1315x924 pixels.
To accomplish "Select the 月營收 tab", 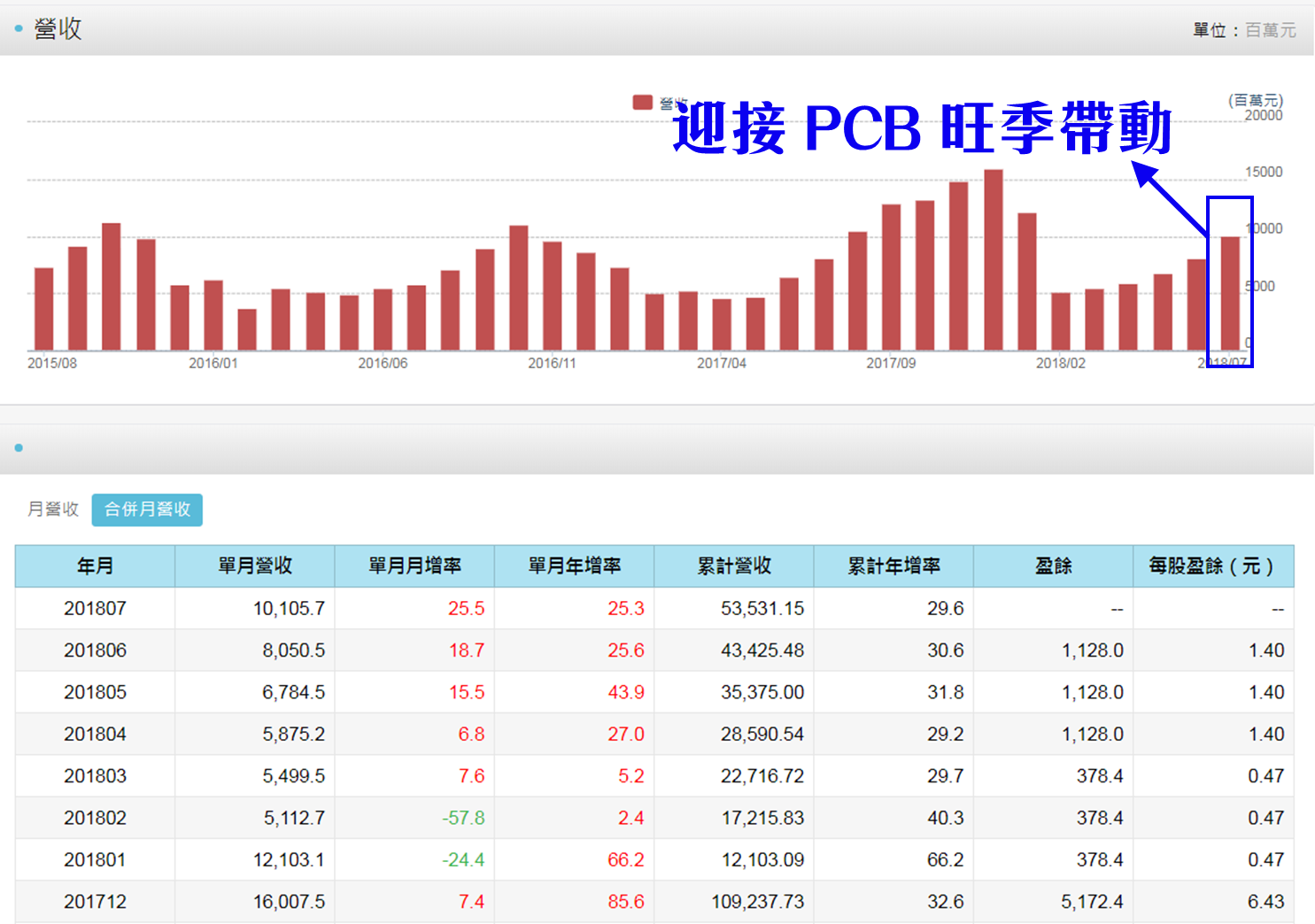I will coord(52,510).
